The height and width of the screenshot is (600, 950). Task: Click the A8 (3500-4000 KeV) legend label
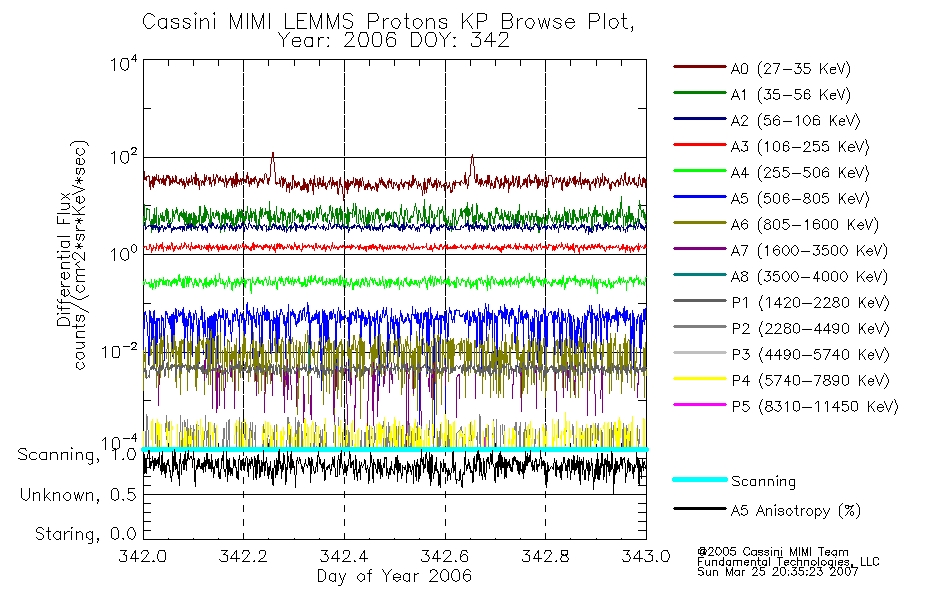(x=809, y=277)
